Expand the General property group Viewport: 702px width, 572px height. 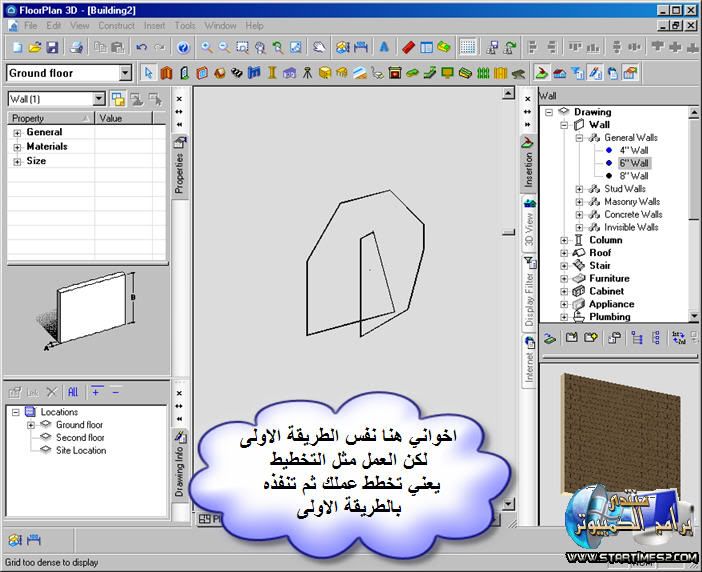[x=17, y=133]
